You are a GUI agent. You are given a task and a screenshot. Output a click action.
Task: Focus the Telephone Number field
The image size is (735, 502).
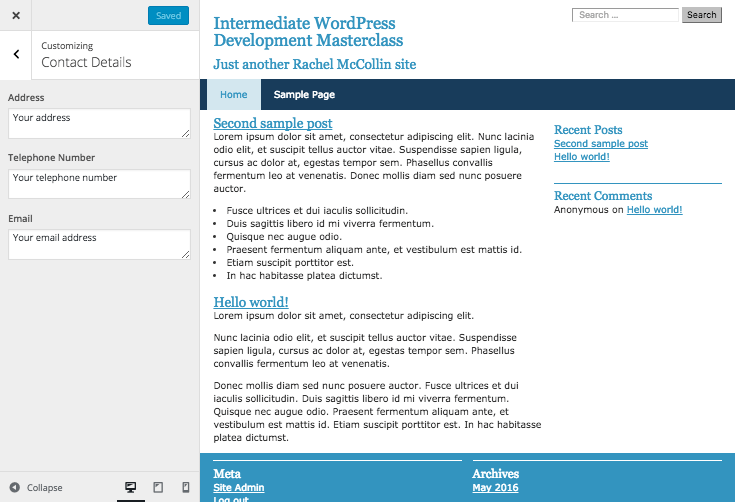[x=99, y=184]
